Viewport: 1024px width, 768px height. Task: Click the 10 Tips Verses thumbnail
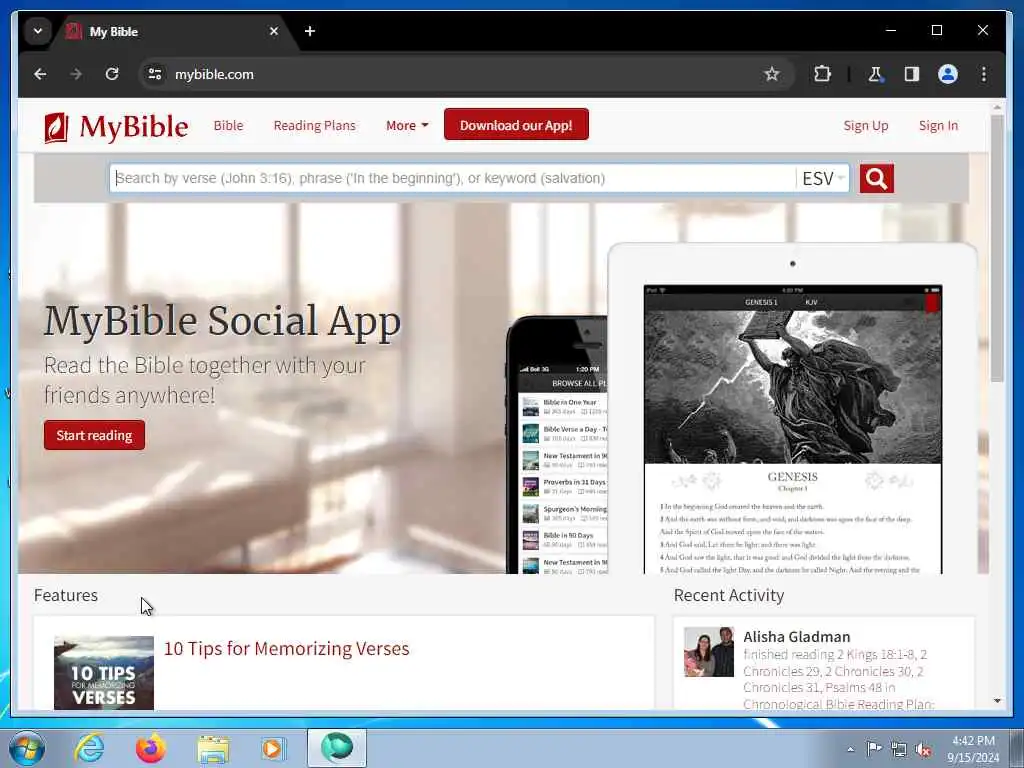104,673
